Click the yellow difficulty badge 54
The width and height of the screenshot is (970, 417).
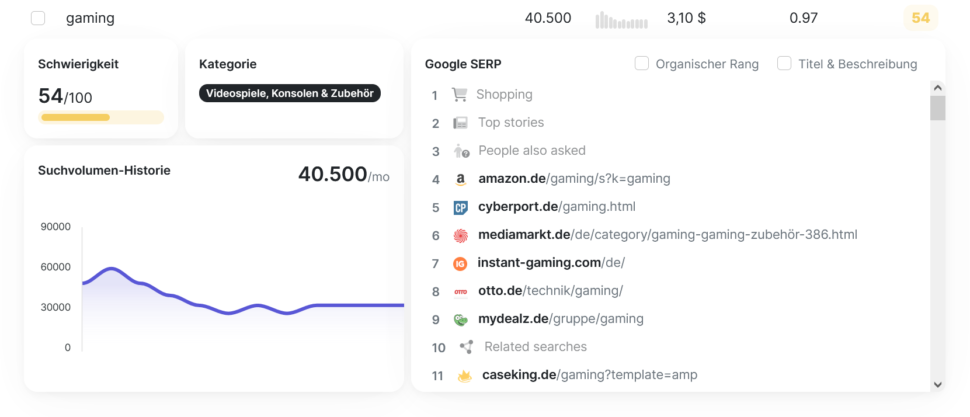(921, 18)
